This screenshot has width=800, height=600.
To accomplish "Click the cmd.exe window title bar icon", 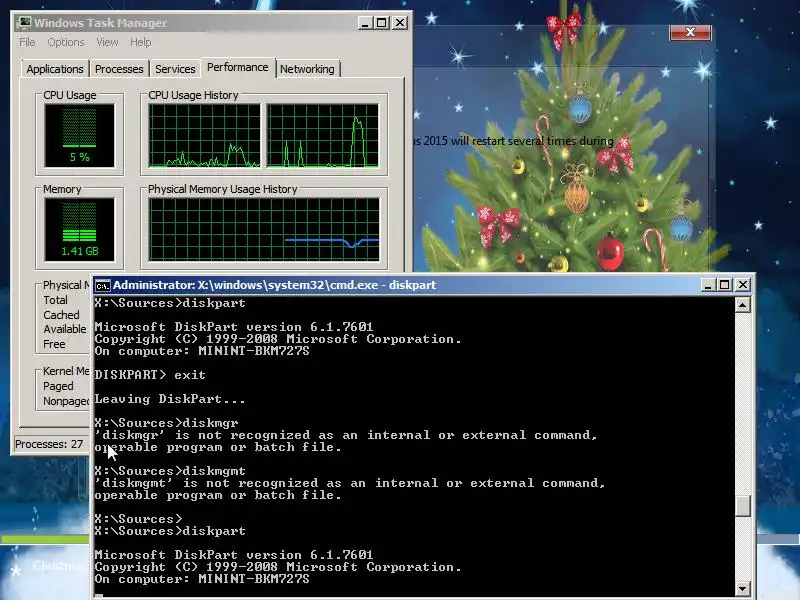I will (x=103, y=285).
